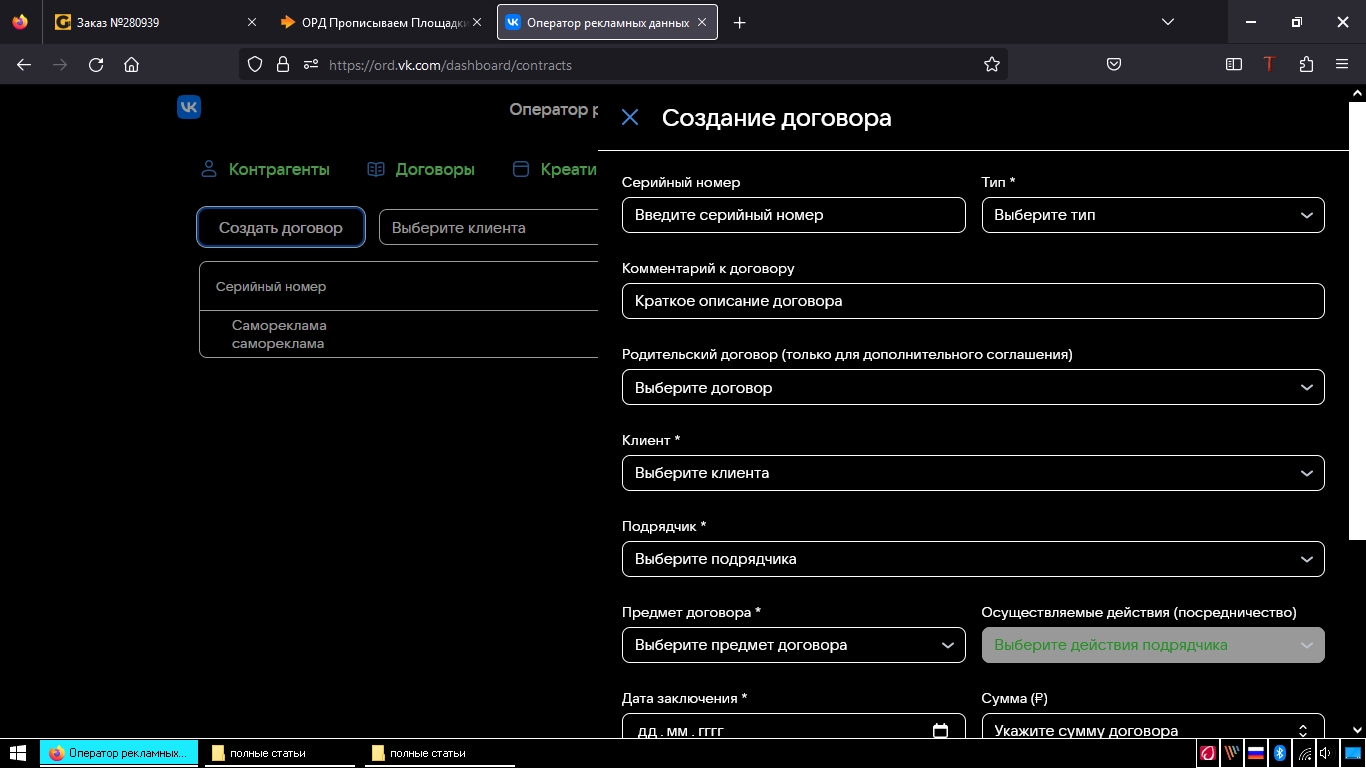
Task: Open Wi-Fi network tray icon
Action: (1305, 753)
